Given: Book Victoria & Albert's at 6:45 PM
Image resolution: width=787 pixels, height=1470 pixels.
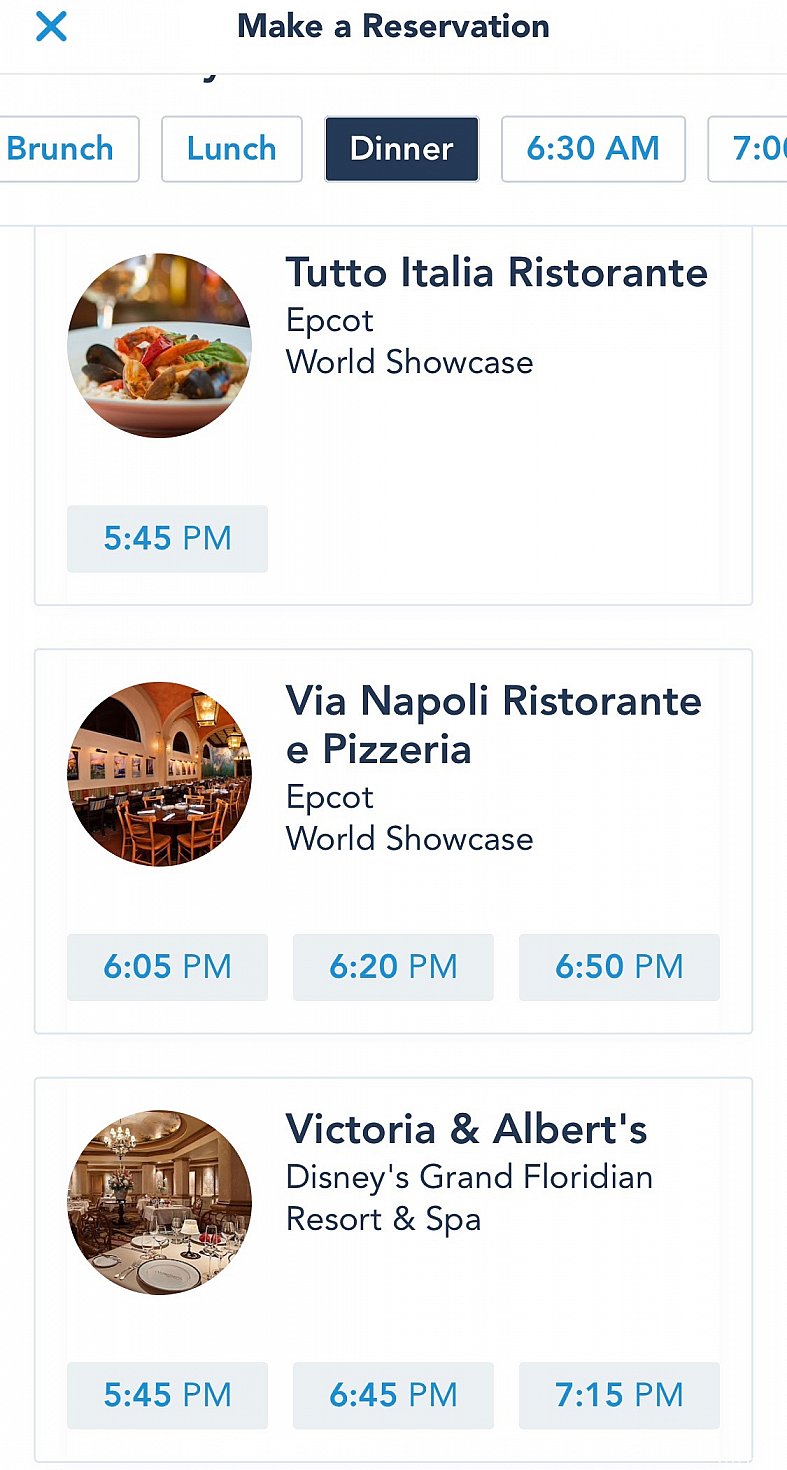Looking at the screenshot, I should tap(393, 1394).
